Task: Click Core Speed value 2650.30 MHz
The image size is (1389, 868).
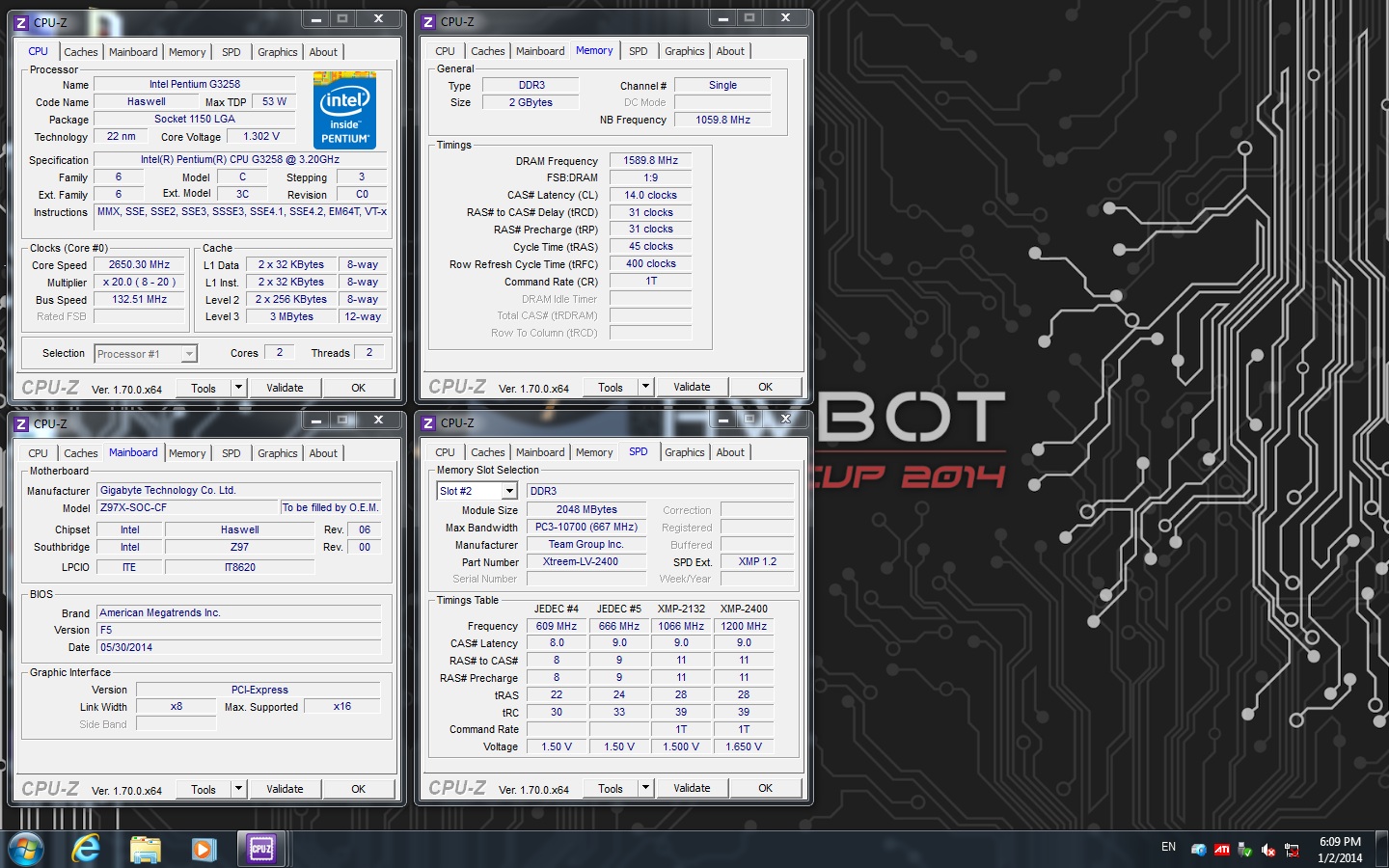Action: coord(139,265)
